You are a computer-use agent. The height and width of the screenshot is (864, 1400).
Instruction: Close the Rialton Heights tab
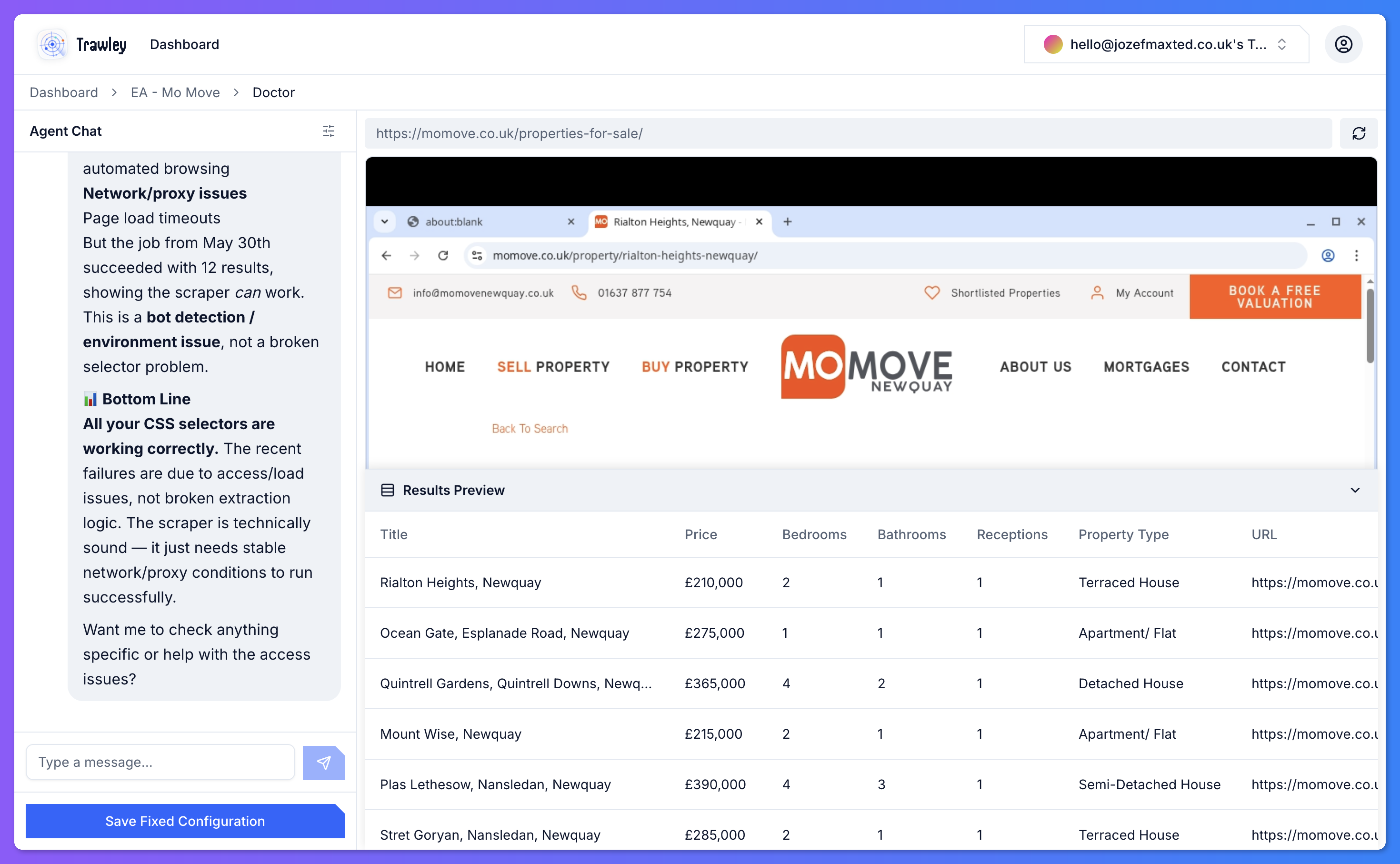tap(759, 221)
